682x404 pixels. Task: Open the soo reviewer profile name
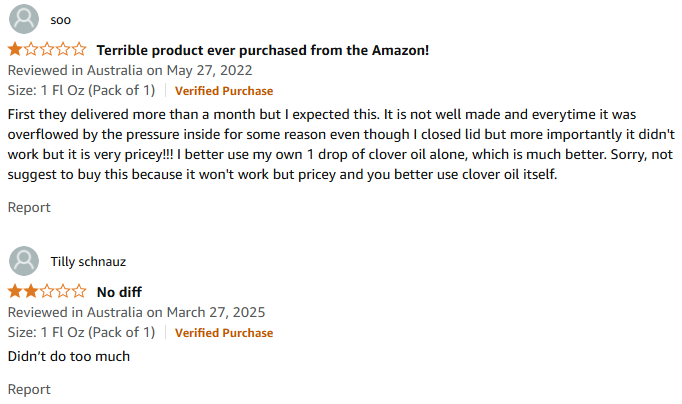(61, 20)
